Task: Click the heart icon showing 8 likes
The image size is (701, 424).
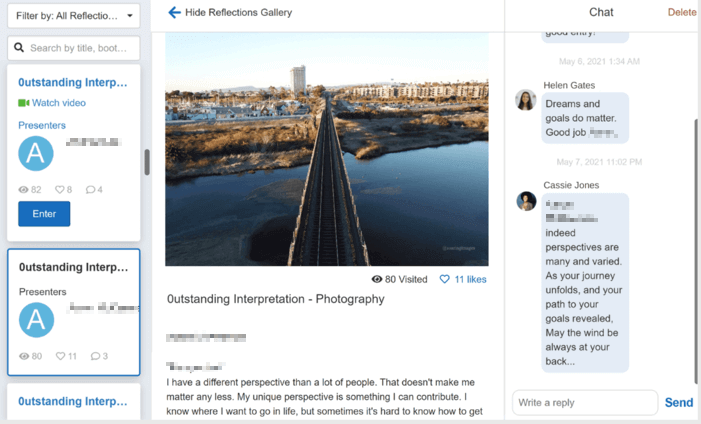Action: pyautogui.click(x=60, y=190)
